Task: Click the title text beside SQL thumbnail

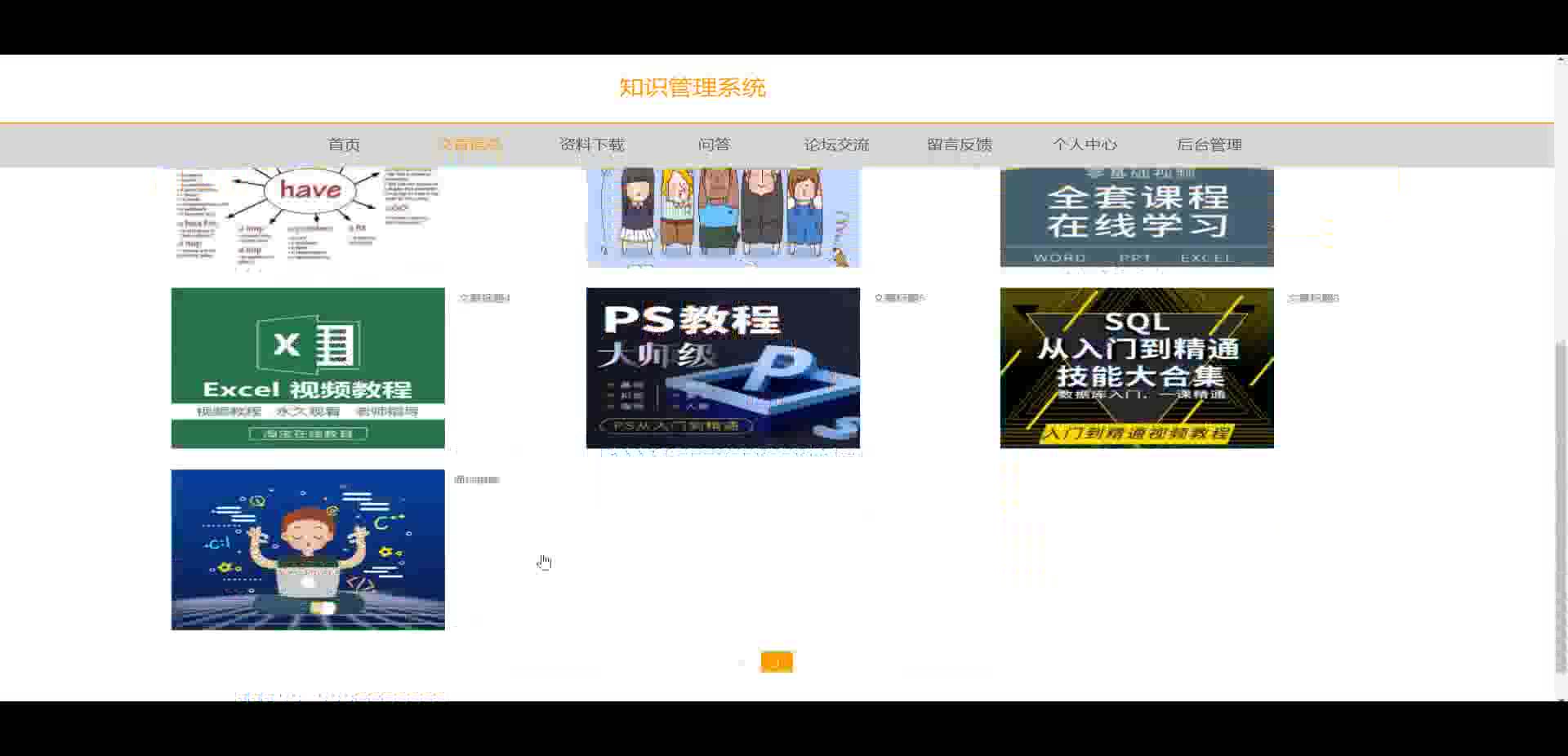Action: pyautogui.click(x=1313, y=298)
